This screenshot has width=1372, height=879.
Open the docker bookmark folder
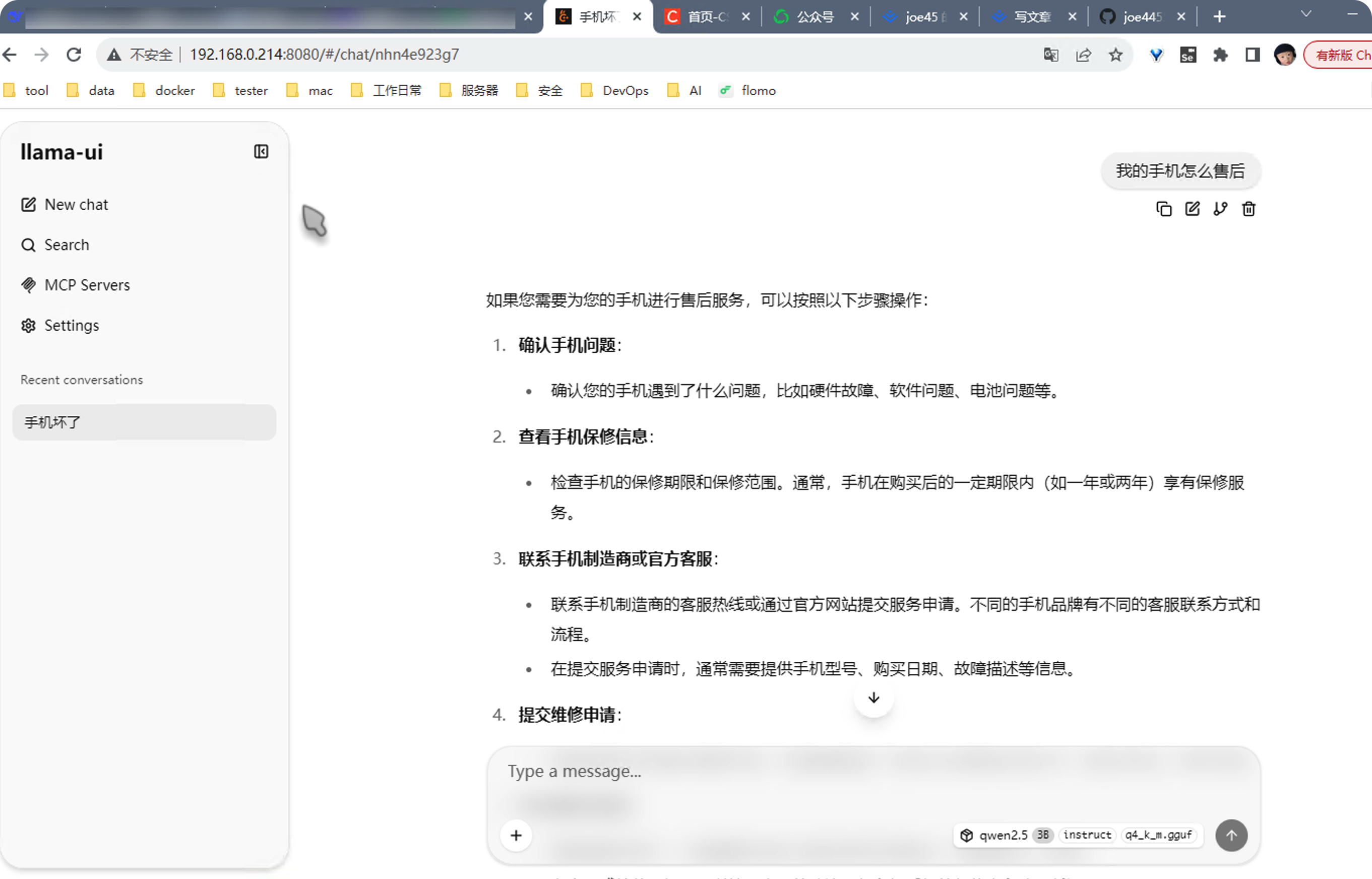tap(164, 90)
